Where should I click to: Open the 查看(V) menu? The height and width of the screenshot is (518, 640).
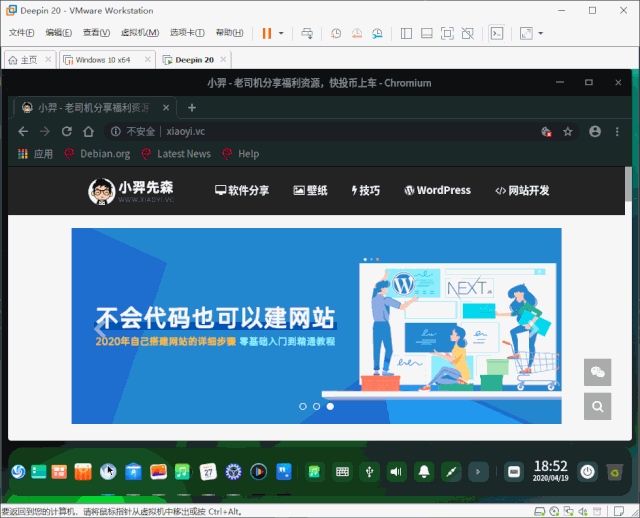click(96, 33)
